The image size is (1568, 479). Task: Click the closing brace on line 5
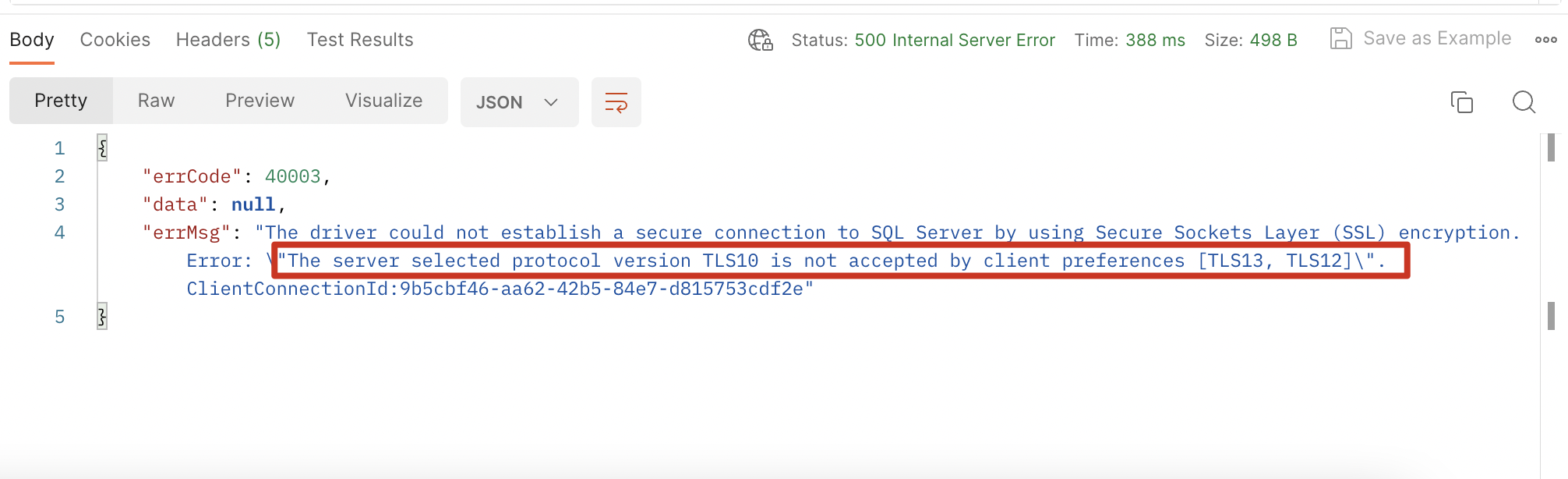tap(102, 316)
